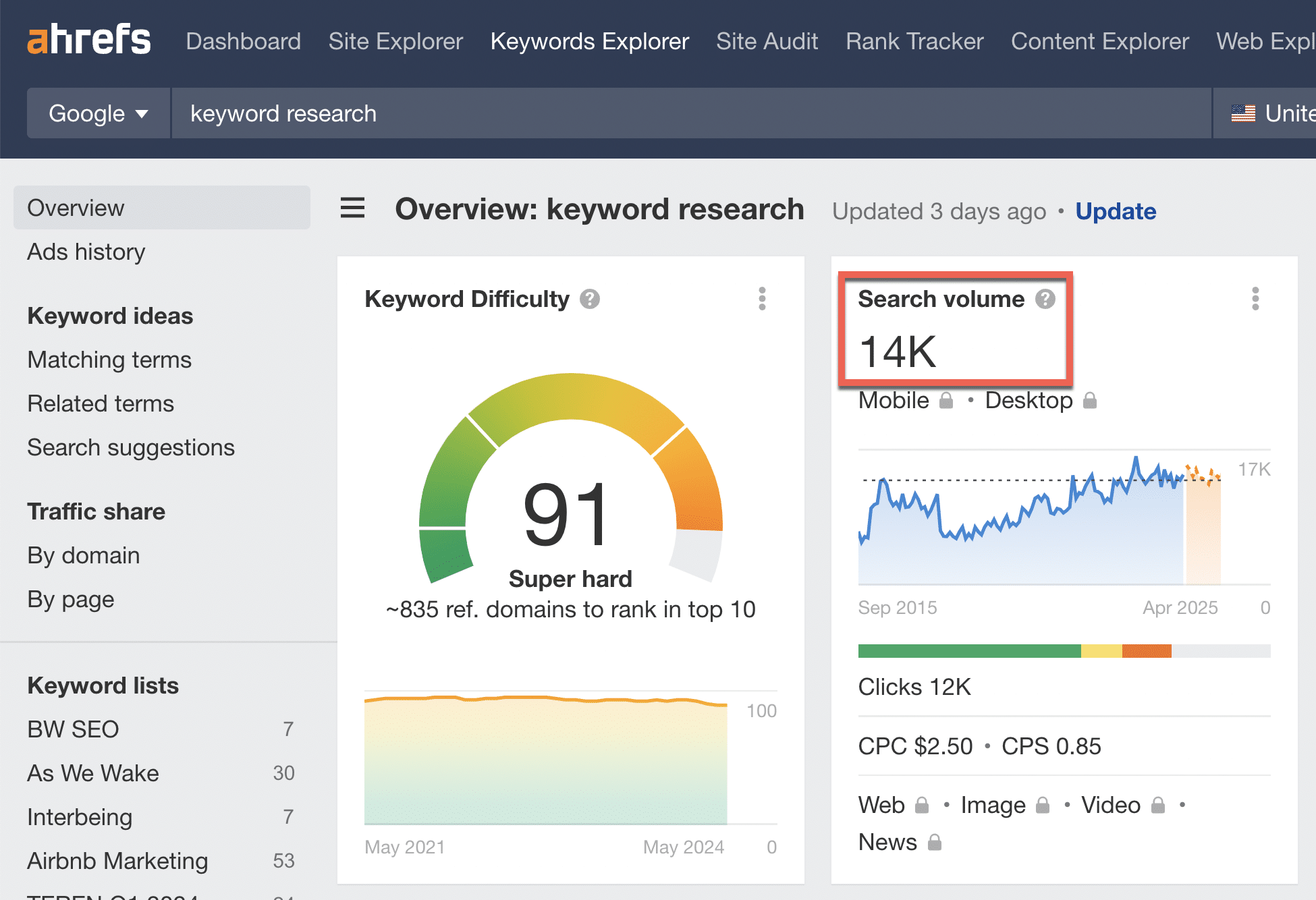Open Site Explorer in top navigation
Image resolution: width=1316 pixels, height=900 pixels.
pos(395,41)
